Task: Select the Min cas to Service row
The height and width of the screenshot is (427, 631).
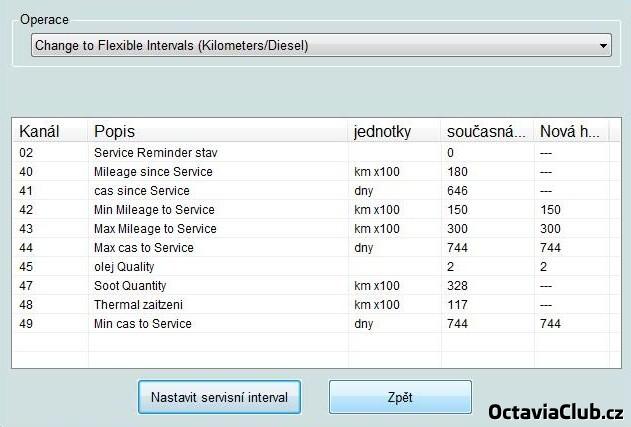Action: [143, 324]
